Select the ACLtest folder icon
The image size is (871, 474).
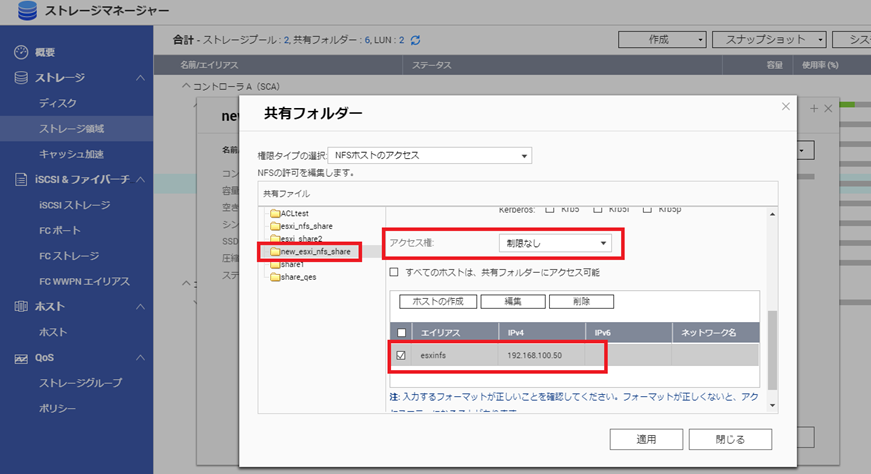coord(275,214)
